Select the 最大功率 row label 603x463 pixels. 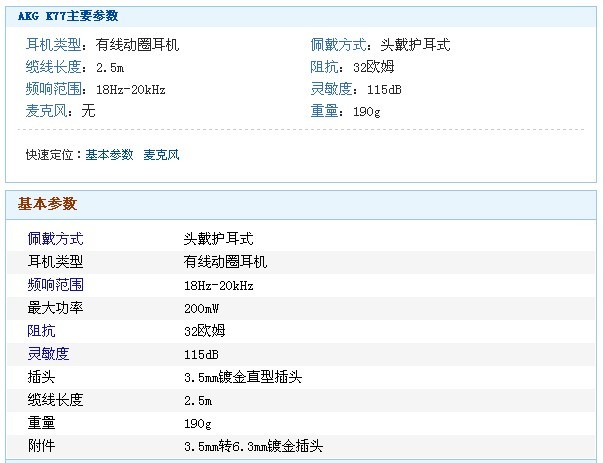(x=55, y=308)
